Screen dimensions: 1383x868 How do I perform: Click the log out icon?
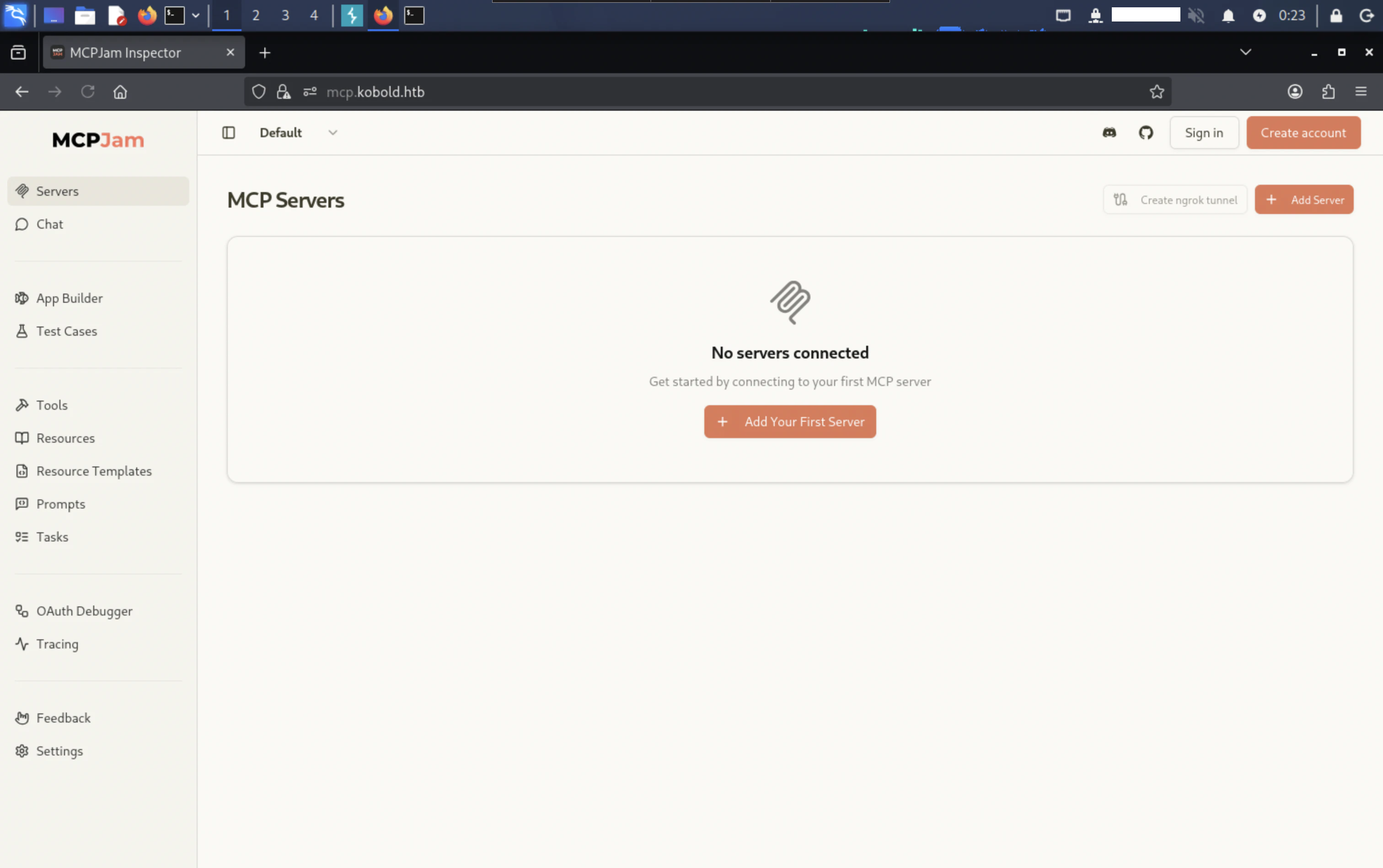coord(1367,16)
